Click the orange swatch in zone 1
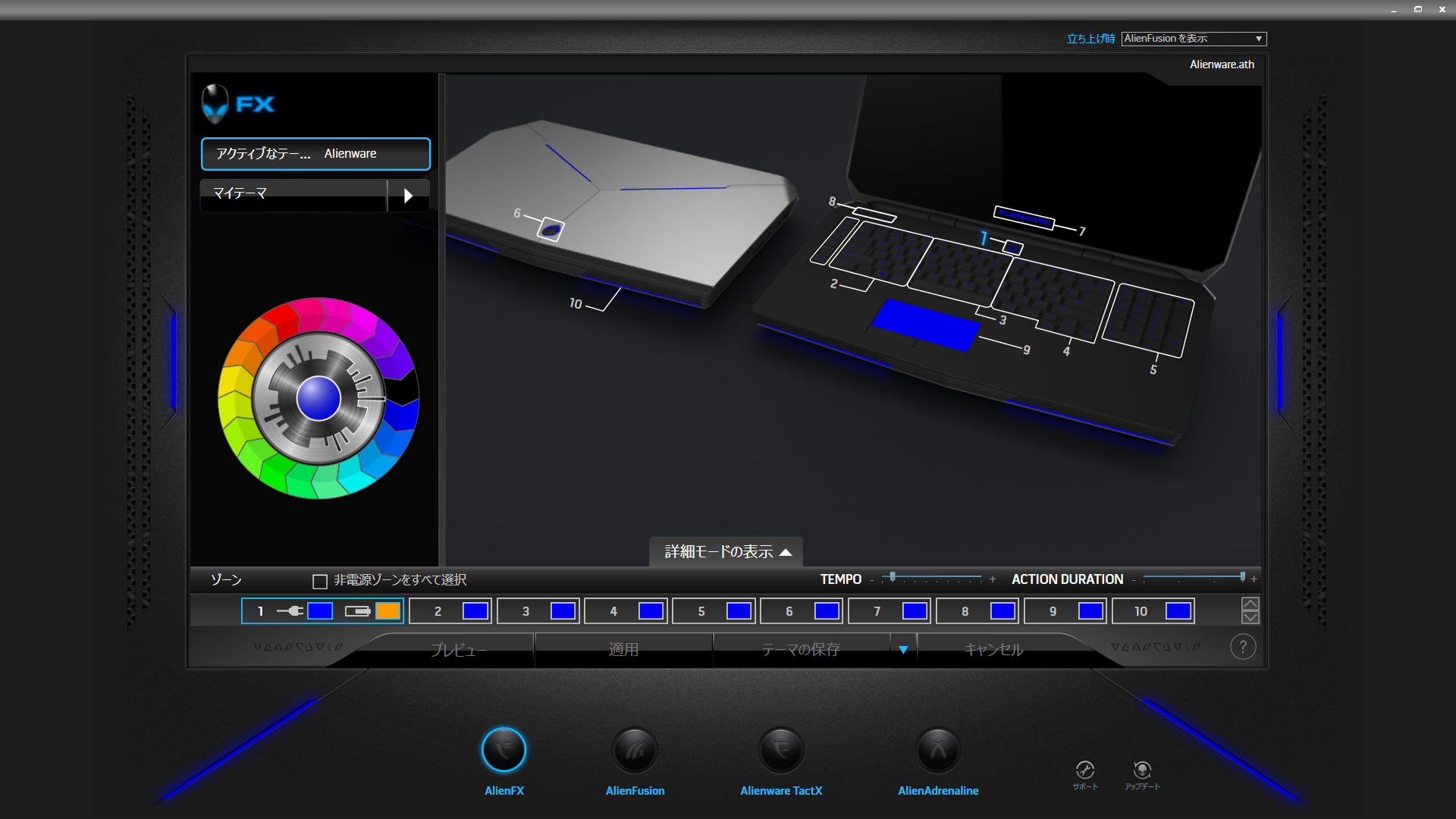This screenshot has width=1456, height=819. click(388, 611)
